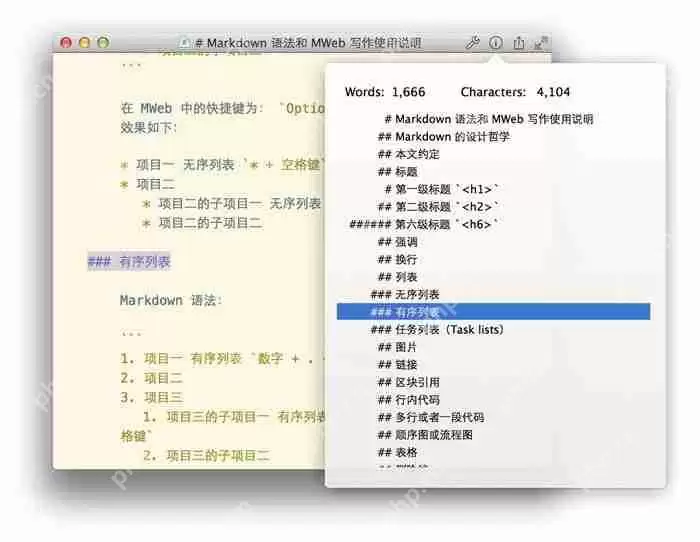
Task: Select '## 强调' in the outline
Action: (x=398, y=242)
